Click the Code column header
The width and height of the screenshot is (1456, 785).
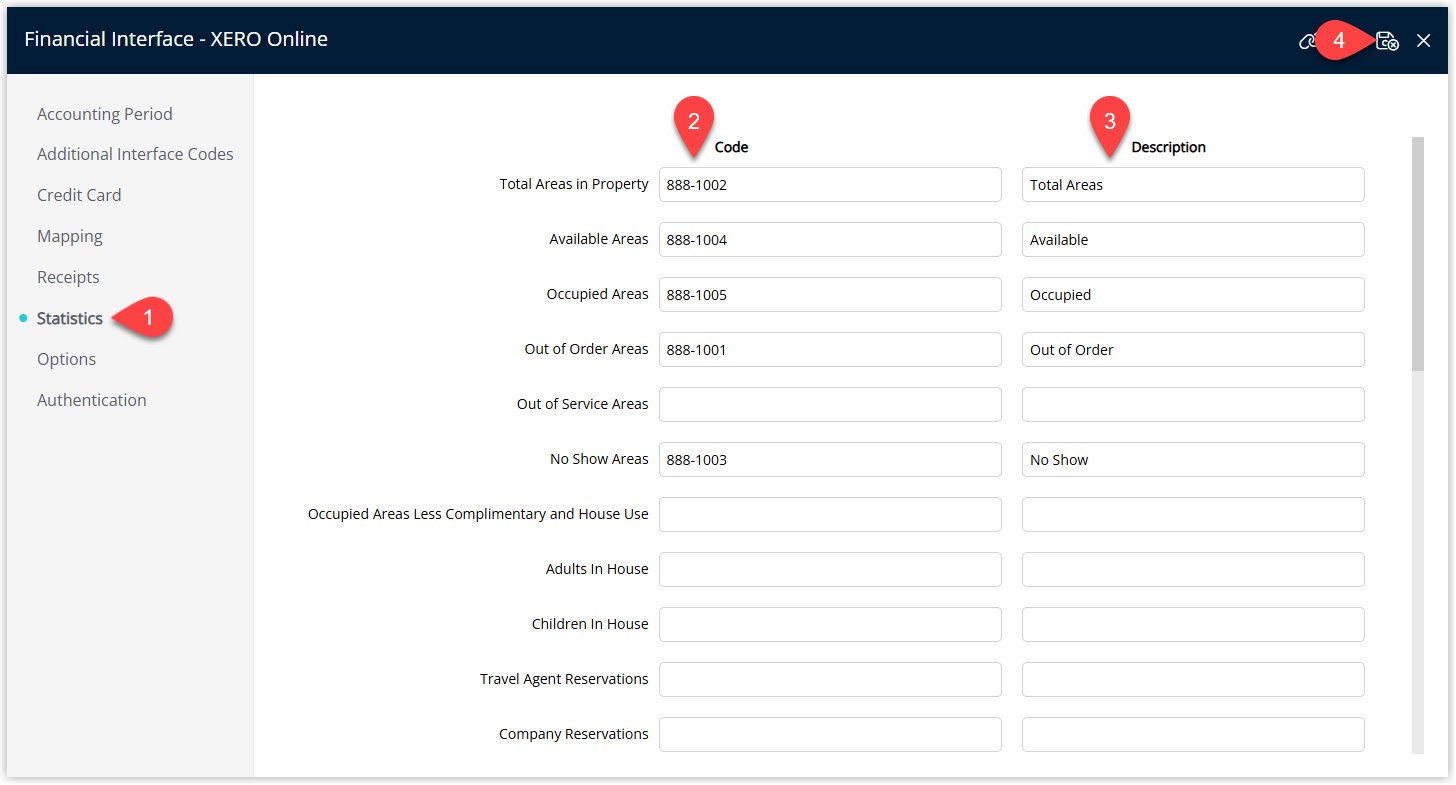coord(731,147)
